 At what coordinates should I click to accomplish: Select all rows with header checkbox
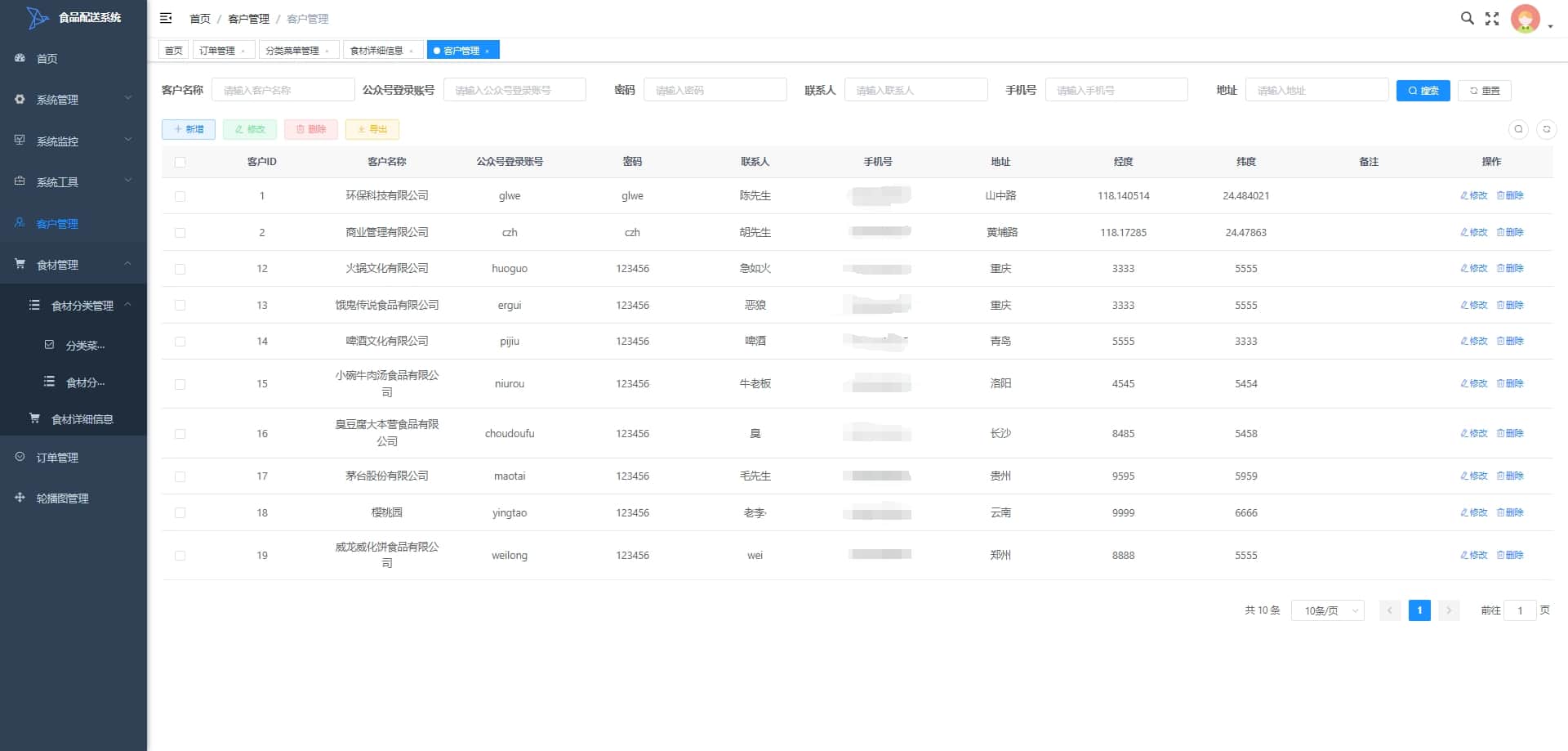180,162
